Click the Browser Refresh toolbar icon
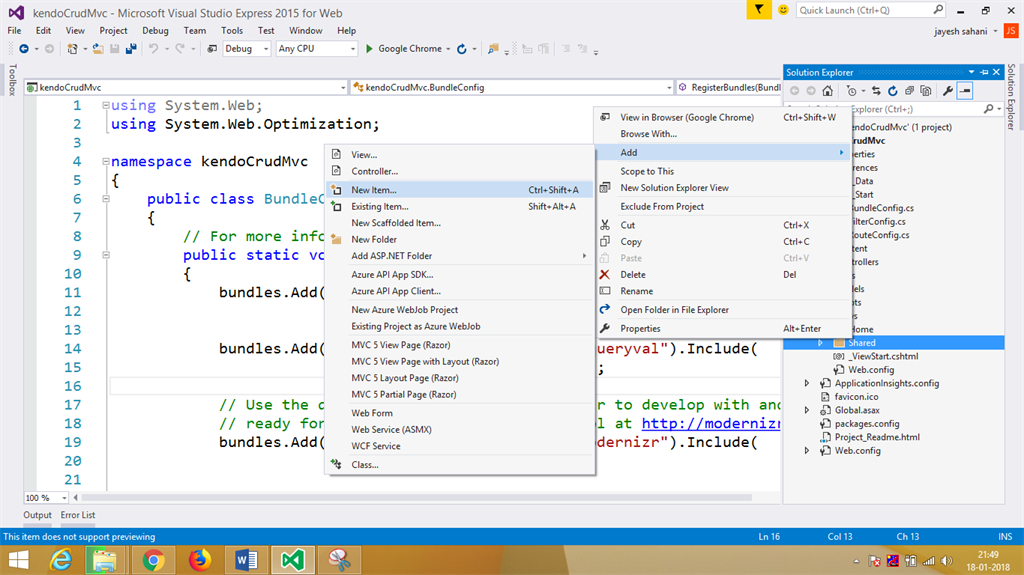 [x=461, y=48]
